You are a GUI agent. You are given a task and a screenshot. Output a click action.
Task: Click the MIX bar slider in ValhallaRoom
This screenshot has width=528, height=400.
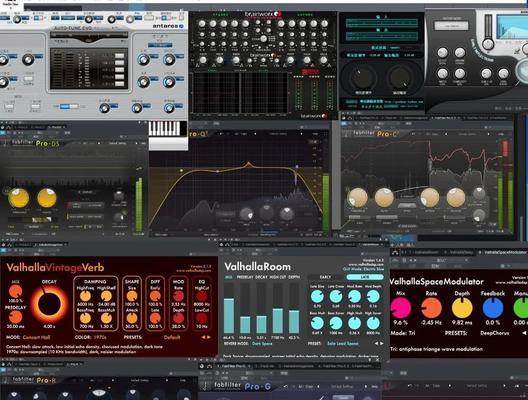coord(229,308)
